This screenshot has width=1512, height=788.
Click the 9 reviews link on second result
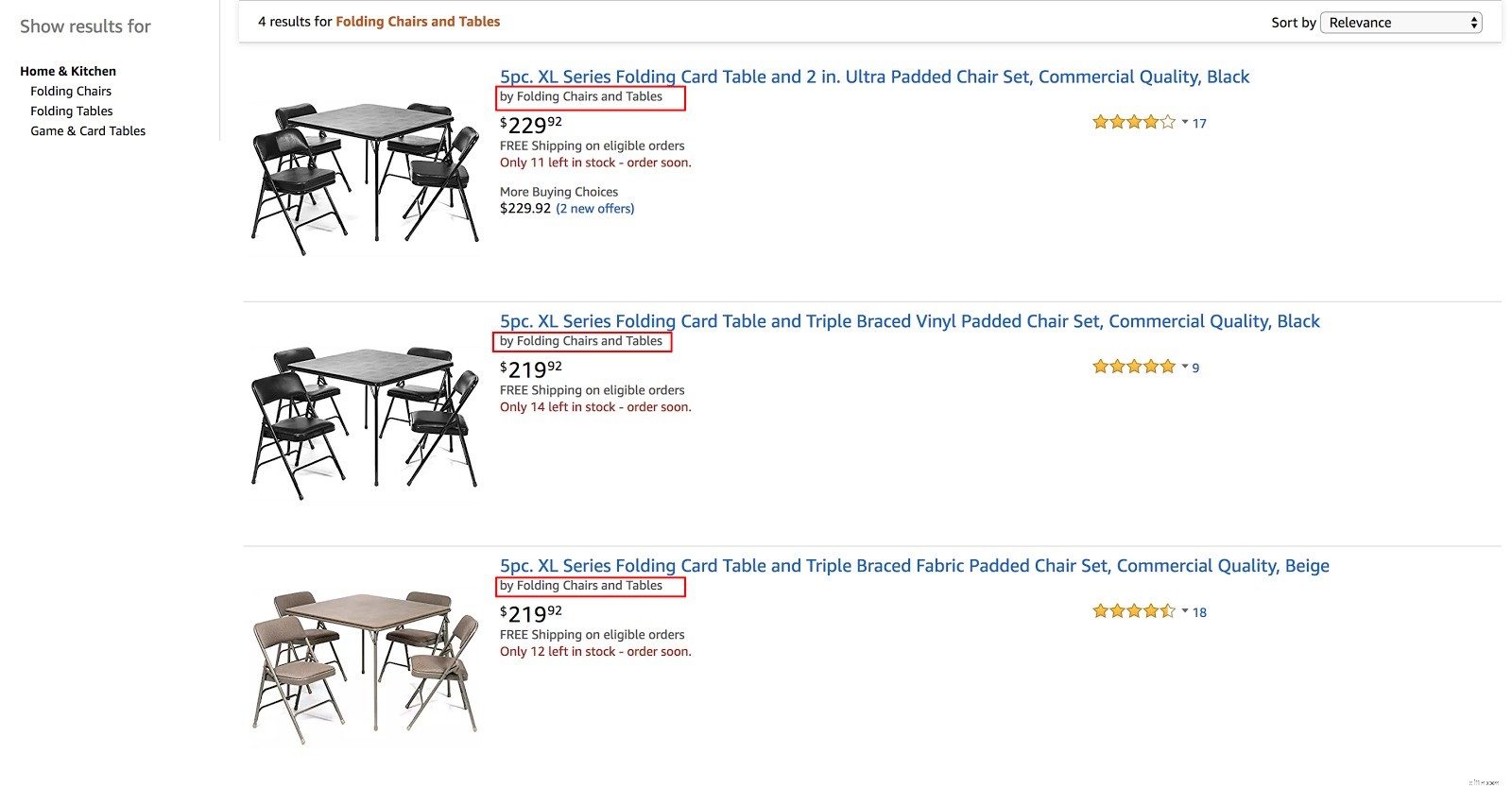1194,368
